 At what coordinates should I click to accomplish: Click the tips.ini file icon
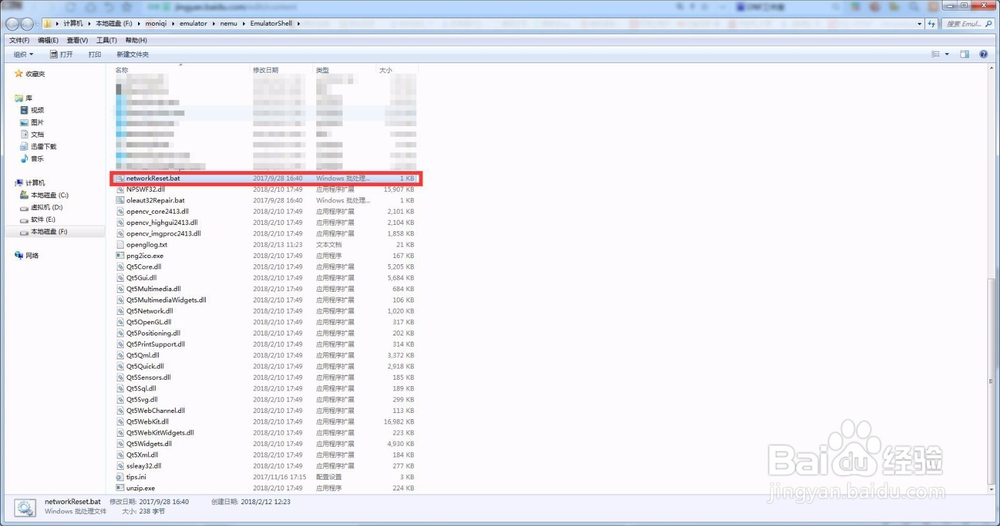coord(120,477)
